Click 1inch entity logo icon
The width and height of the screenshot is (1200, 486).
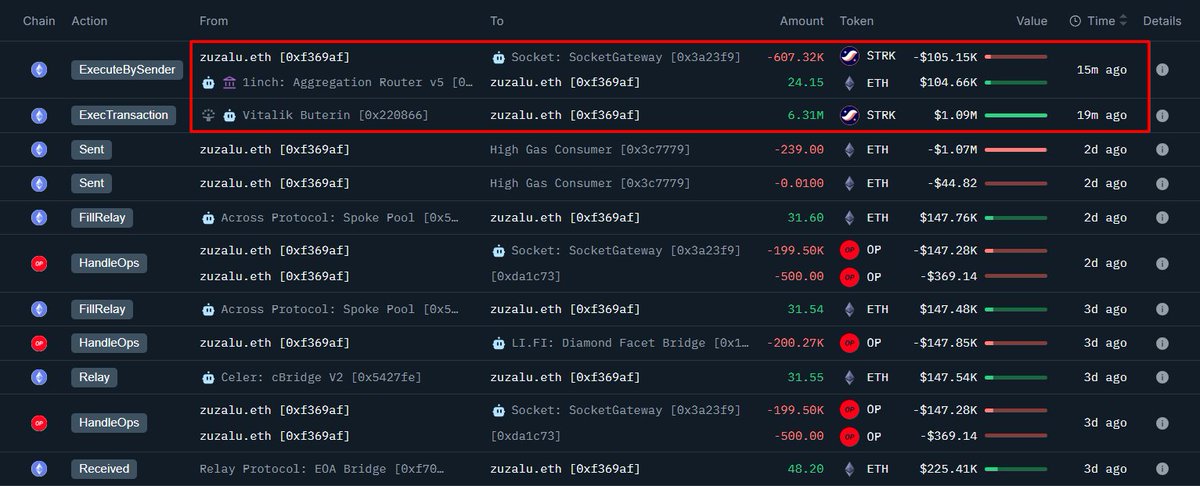point(230,83)
